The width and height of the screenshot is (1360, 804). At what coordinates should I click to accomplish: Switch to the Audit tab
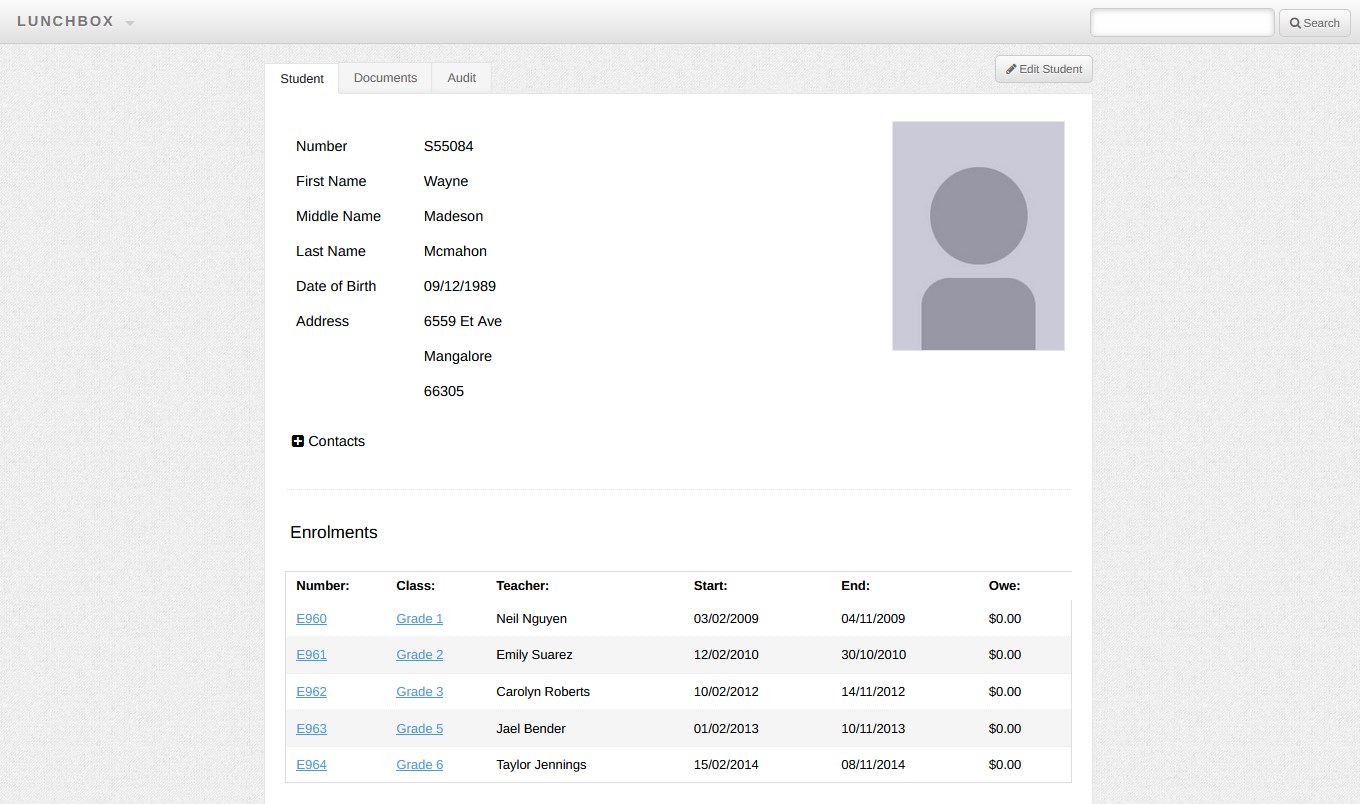click(461, 78)
